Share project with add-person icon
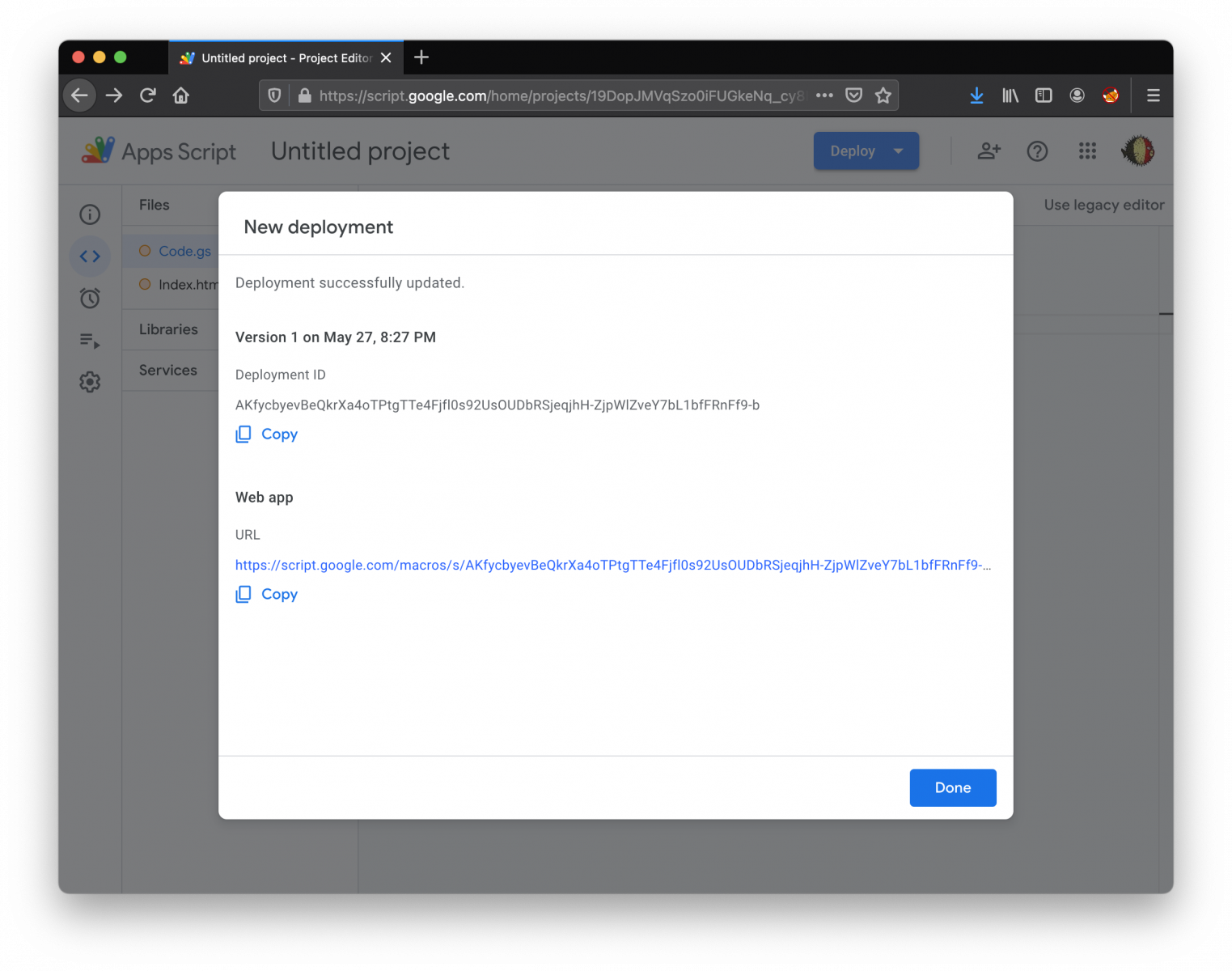 989,151
